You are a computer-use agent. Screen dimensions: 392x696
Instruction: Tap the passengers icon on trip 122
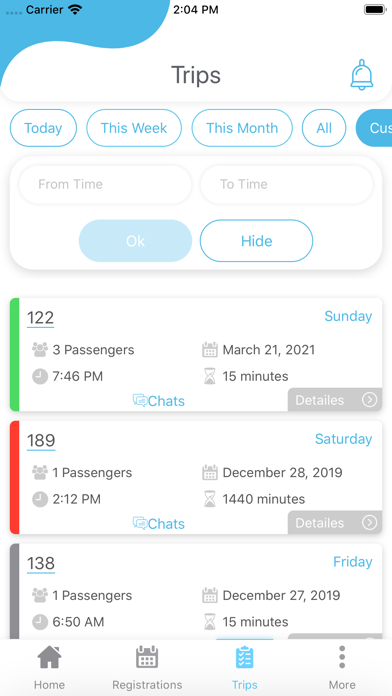tap(40, 350)
